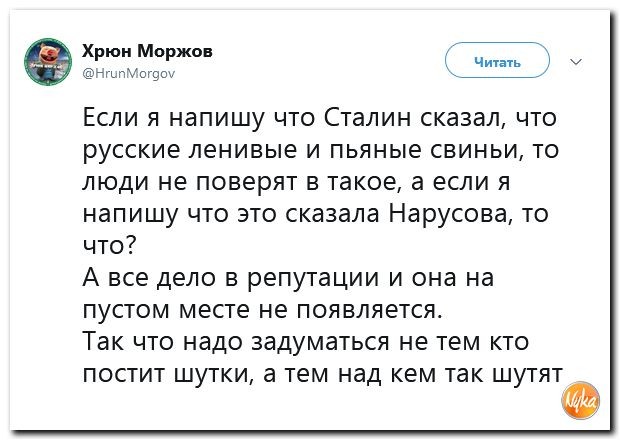Click the line Так что надо задуматься

click(305, 342)
